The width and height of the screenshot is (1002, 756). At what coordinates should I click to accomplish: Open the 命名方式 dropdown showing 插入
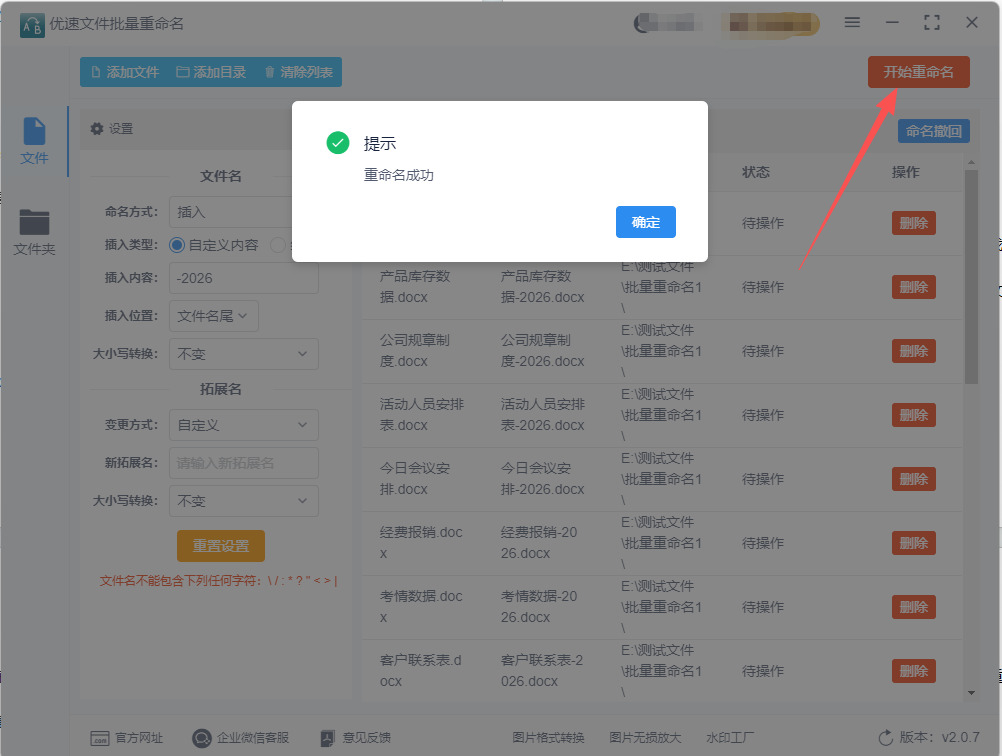(x=230, y=212)
